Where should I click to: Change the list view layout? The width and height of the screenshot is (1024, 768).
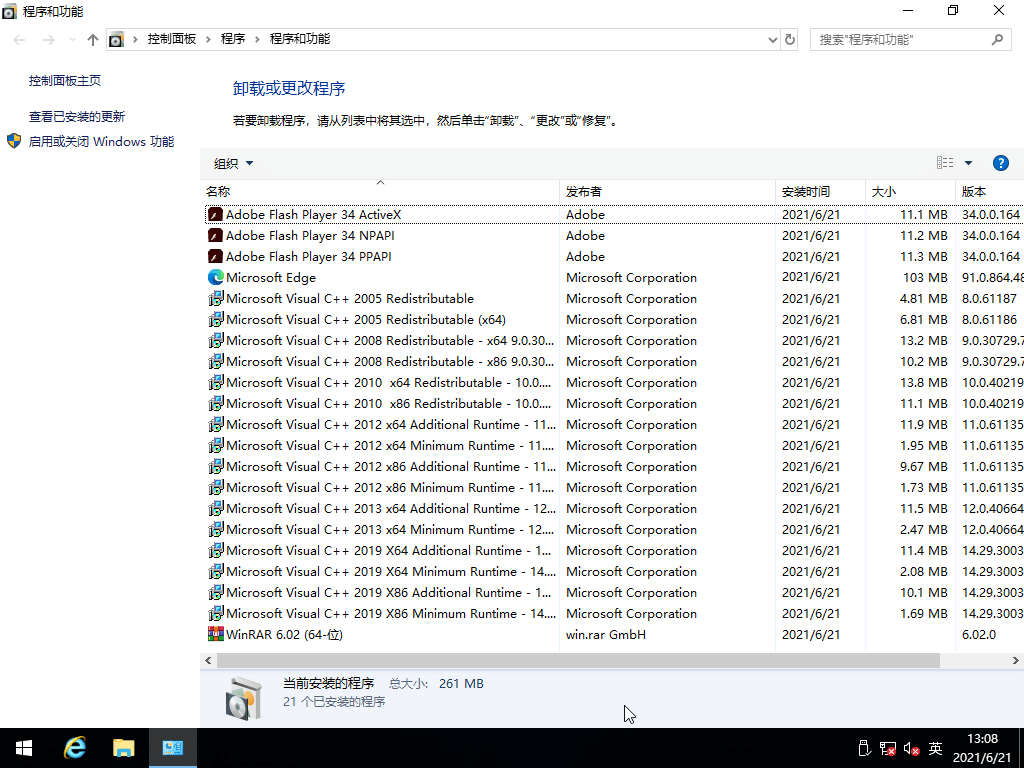click(x=944, y=162)
